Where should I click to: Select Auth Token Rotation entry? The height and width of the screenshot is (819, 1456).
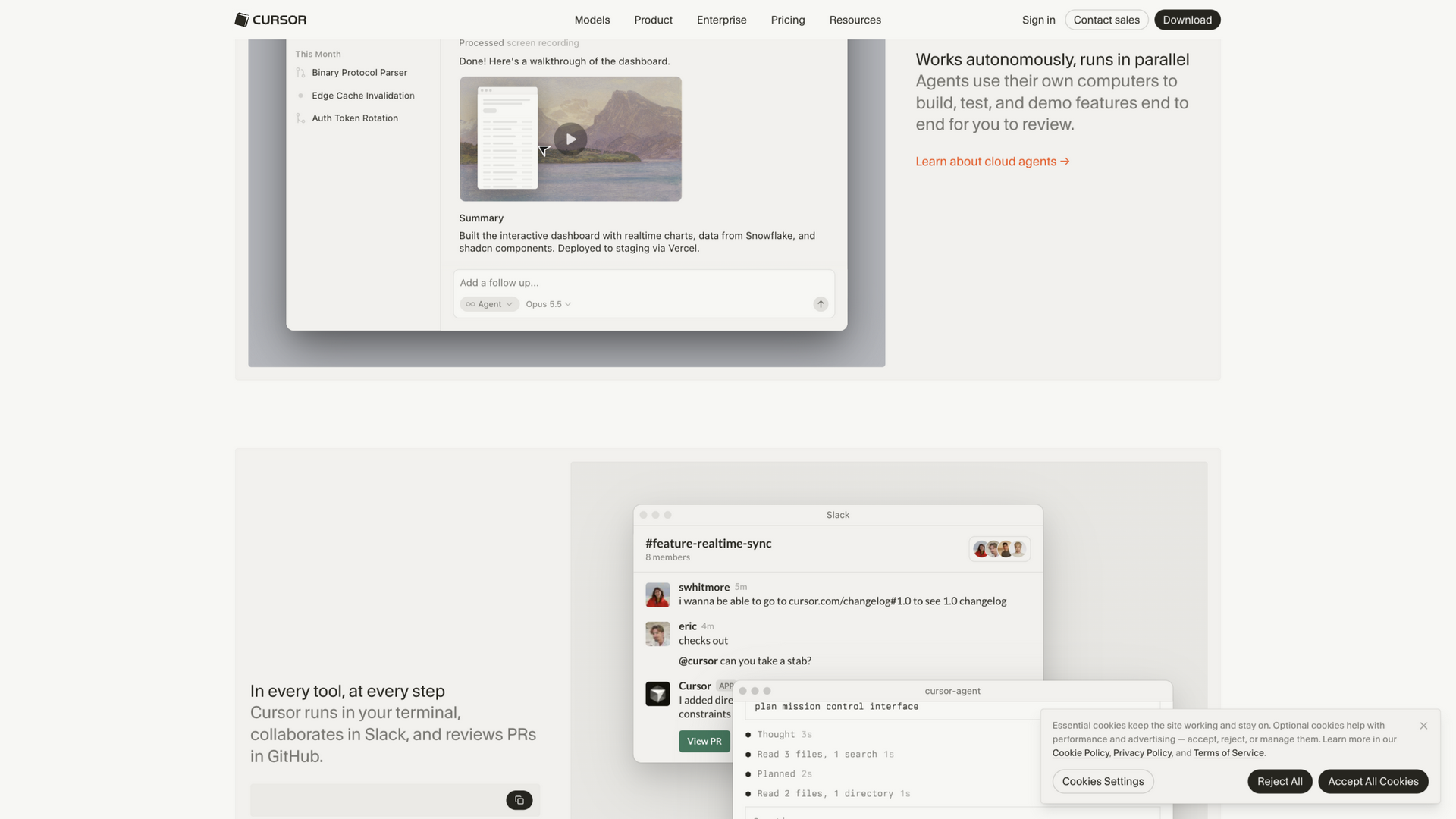[x=355, y=118]
